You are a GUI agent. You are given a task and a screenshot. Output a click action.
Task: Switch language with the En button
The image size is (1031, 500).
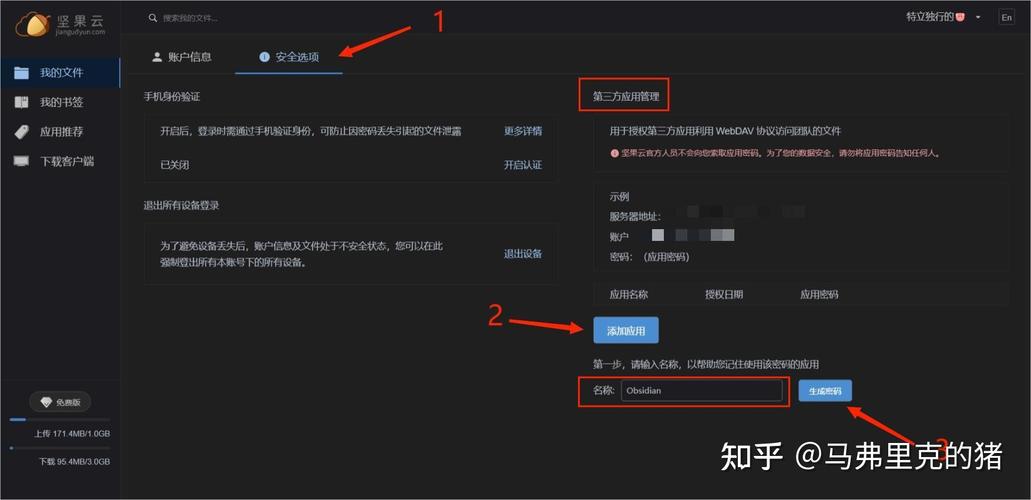tap(1007, 18)
